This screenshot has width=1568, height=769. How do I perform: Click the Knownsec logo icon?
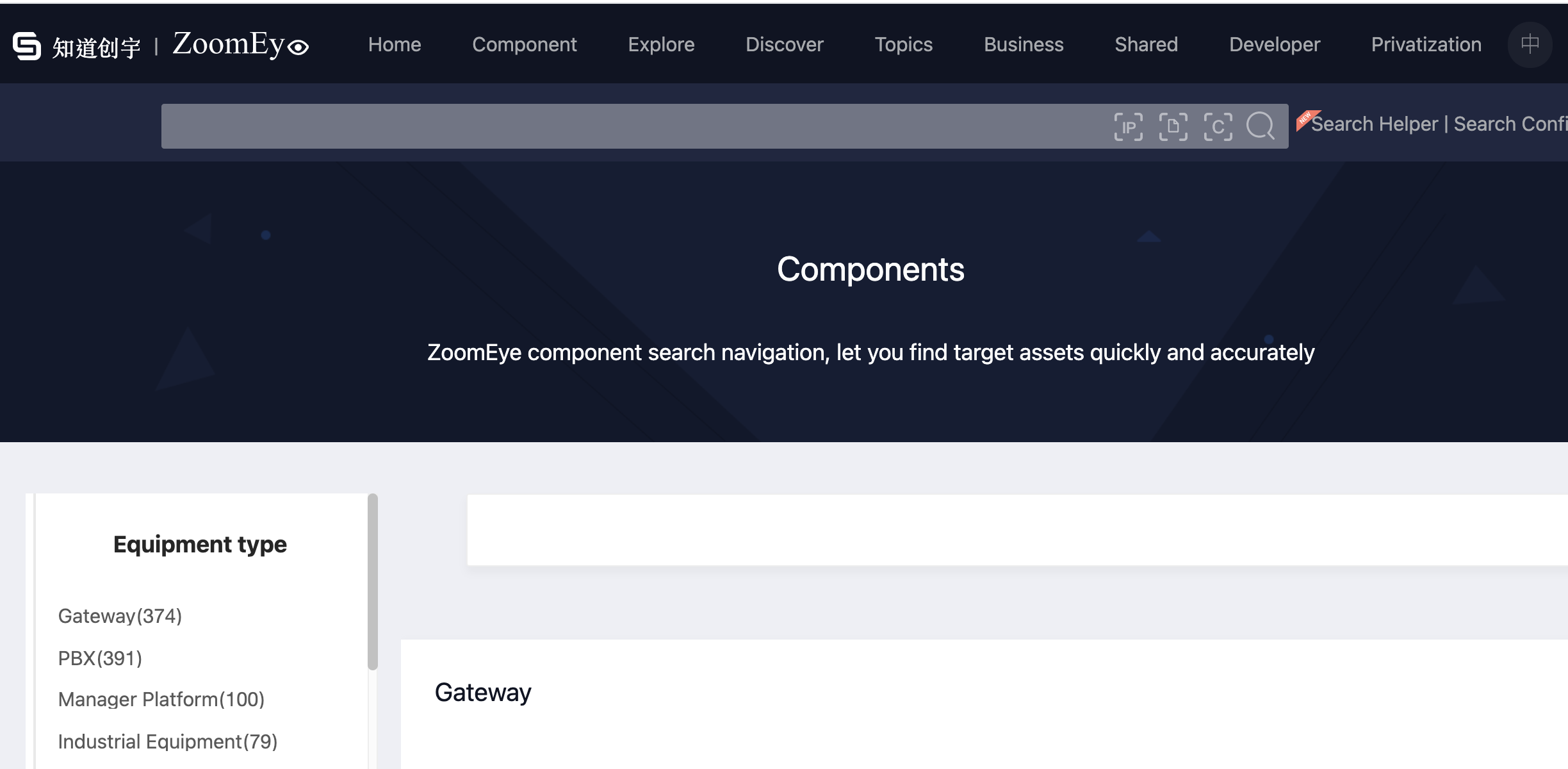[27, 46]
